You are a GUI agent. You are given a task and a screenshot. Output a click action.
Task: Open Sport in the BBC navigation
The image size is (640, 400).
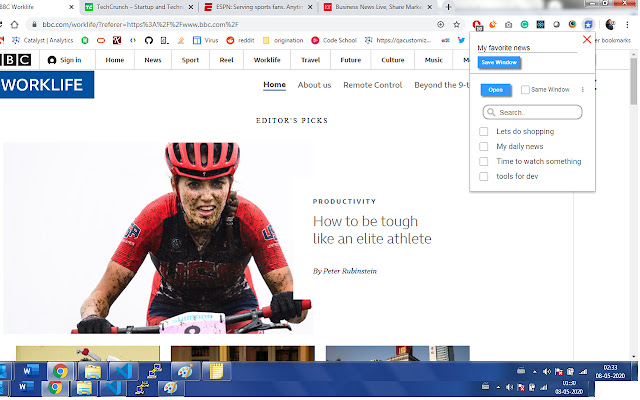(190, 60)
